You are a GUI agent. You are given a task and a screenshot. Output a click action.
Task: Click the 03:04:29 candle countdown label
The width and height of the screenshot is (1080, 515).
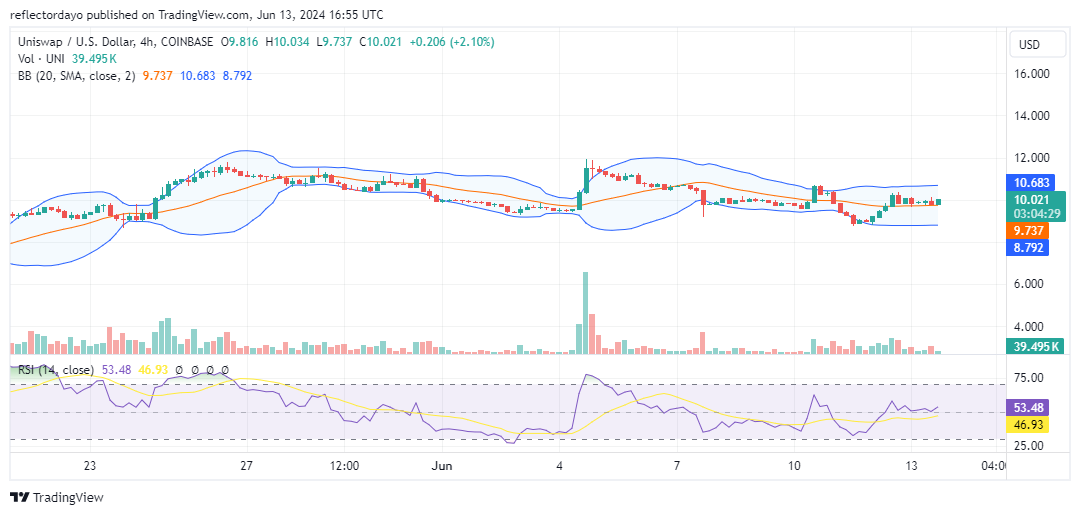tap(1036, 213)
